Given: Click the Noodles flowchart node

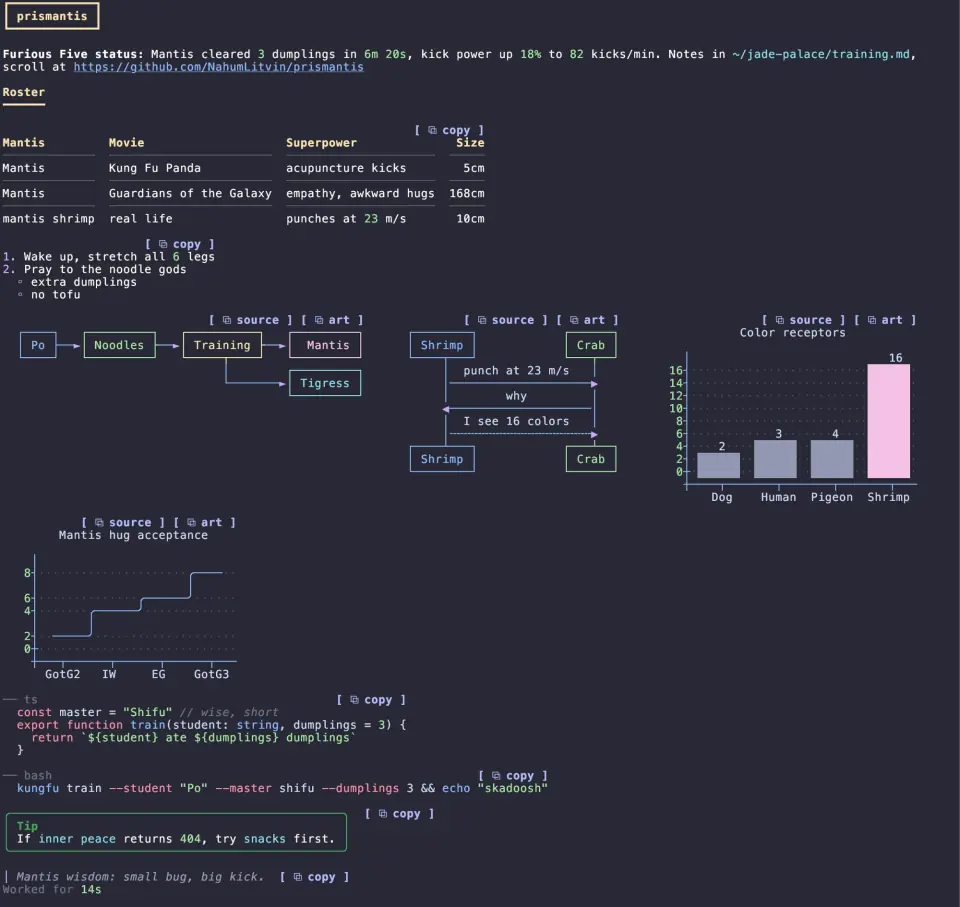Looking at the screenshot, I should 119,345.
